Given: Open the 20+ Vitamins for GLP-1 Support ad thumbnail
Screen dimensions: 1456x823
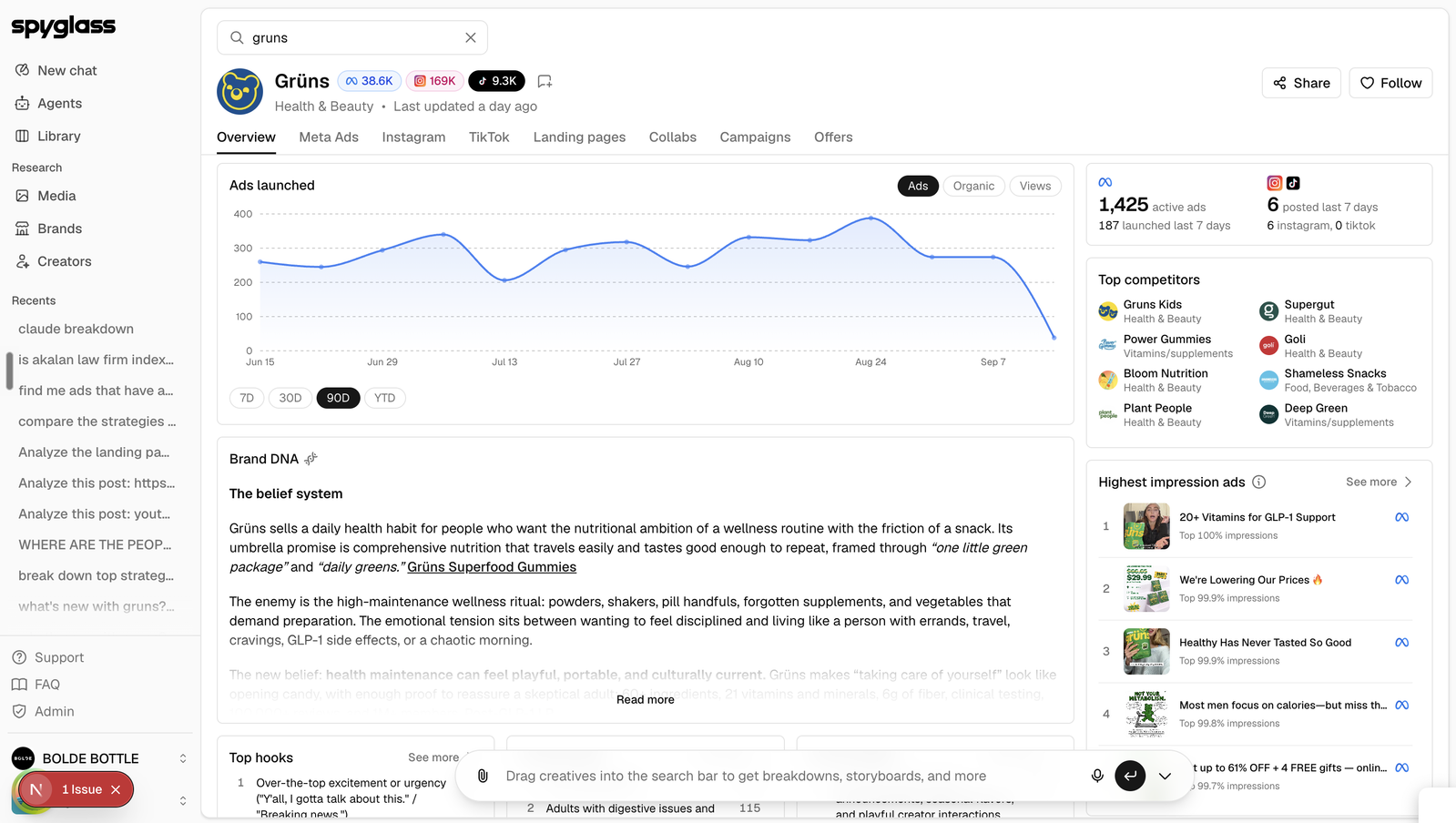Looking at the screenshot, I should 1146,526.
